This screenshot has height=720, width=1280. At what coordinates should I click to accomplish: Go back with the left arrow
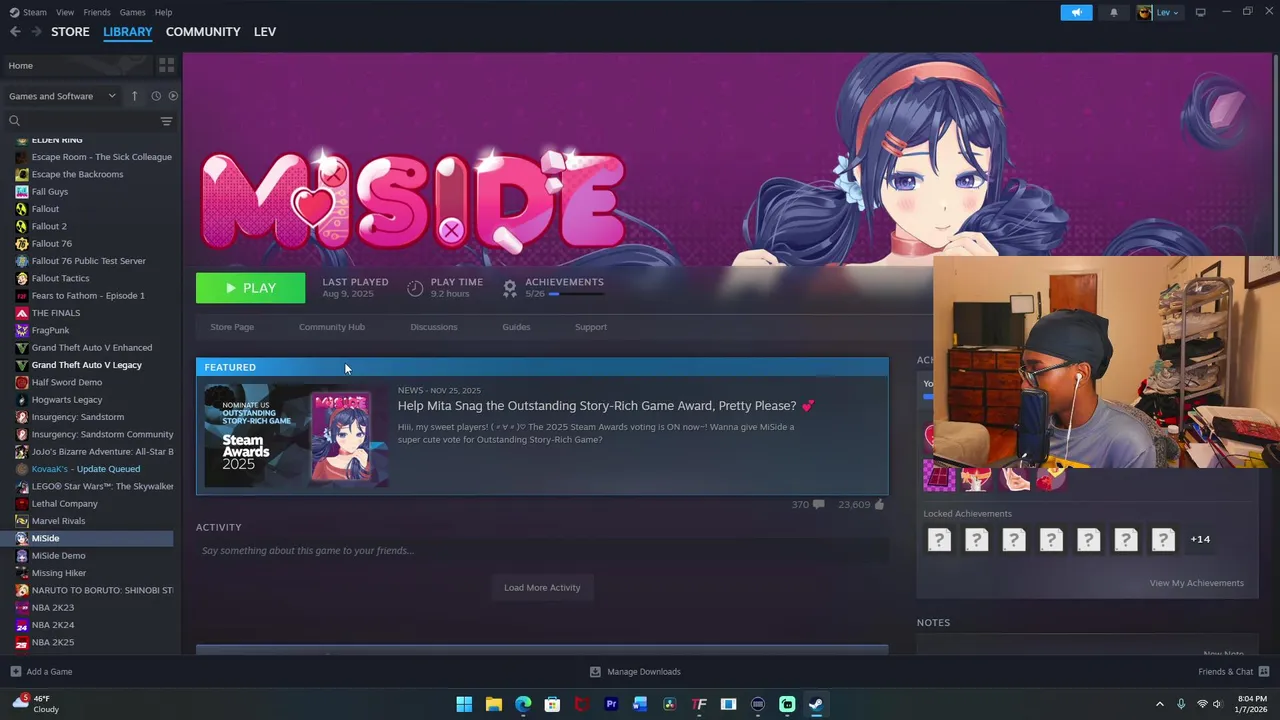click(15, 32)
